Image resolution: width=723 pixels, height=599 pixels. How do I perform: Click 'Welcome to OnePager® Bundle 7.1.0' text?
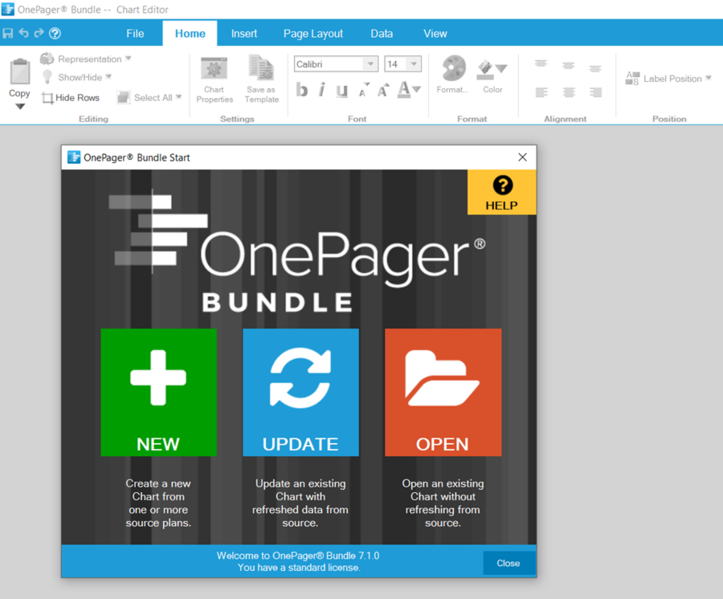pos(298,556)
